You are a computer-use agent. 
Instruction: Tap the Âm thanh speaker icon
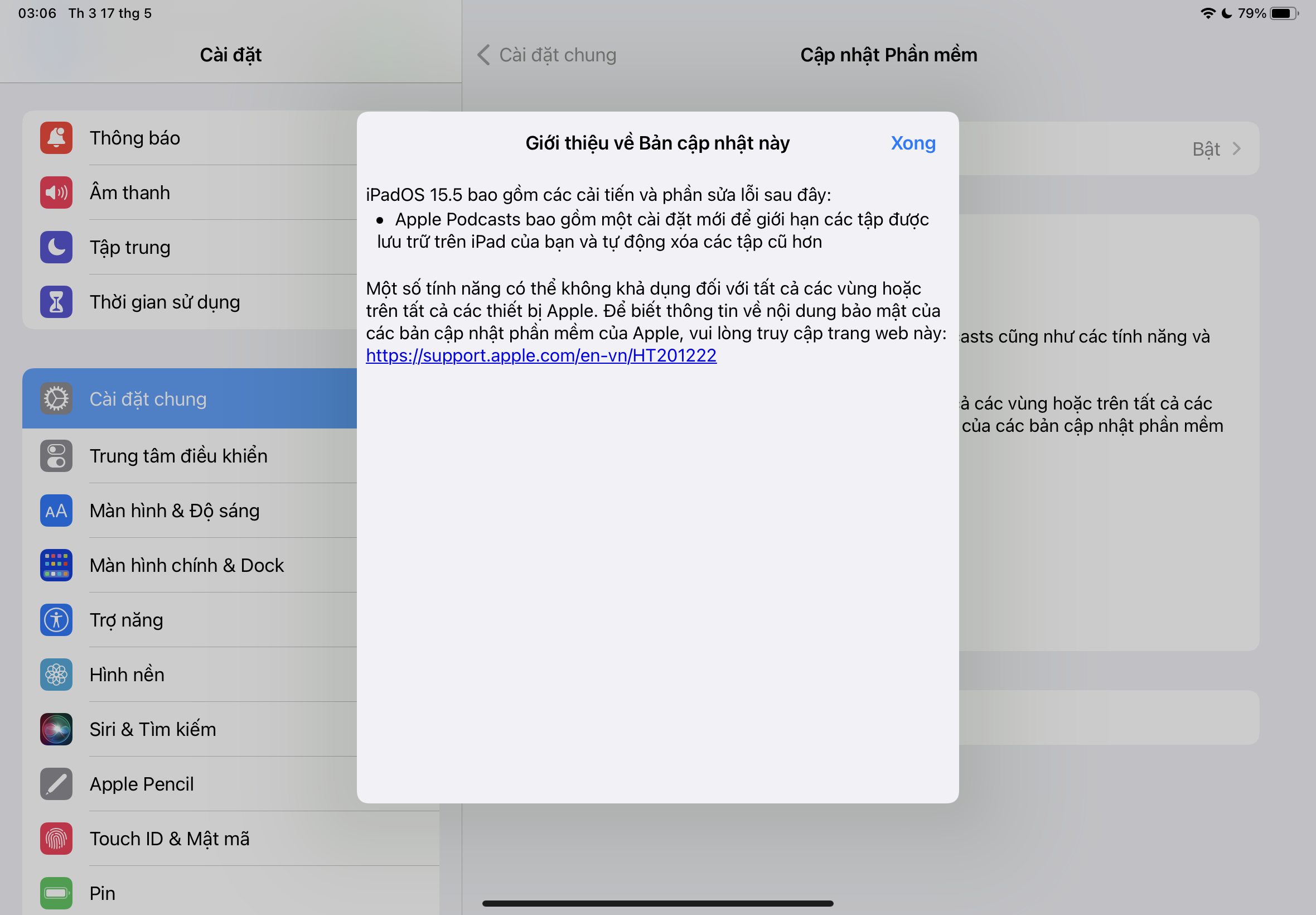pyautogui.click(x=56, y=192)
